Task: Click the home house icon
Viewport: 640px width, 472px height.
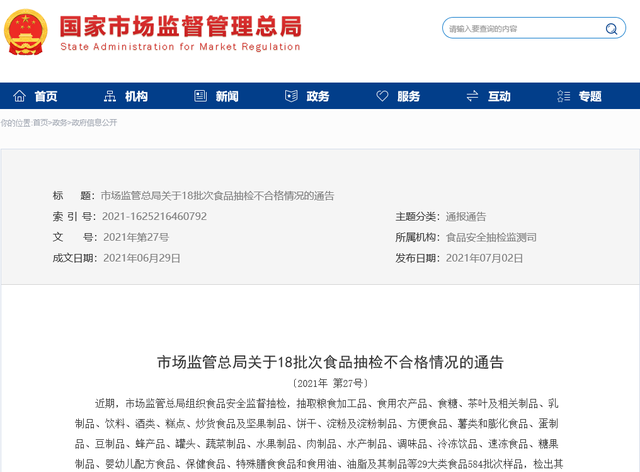Action: click(20, 96)
